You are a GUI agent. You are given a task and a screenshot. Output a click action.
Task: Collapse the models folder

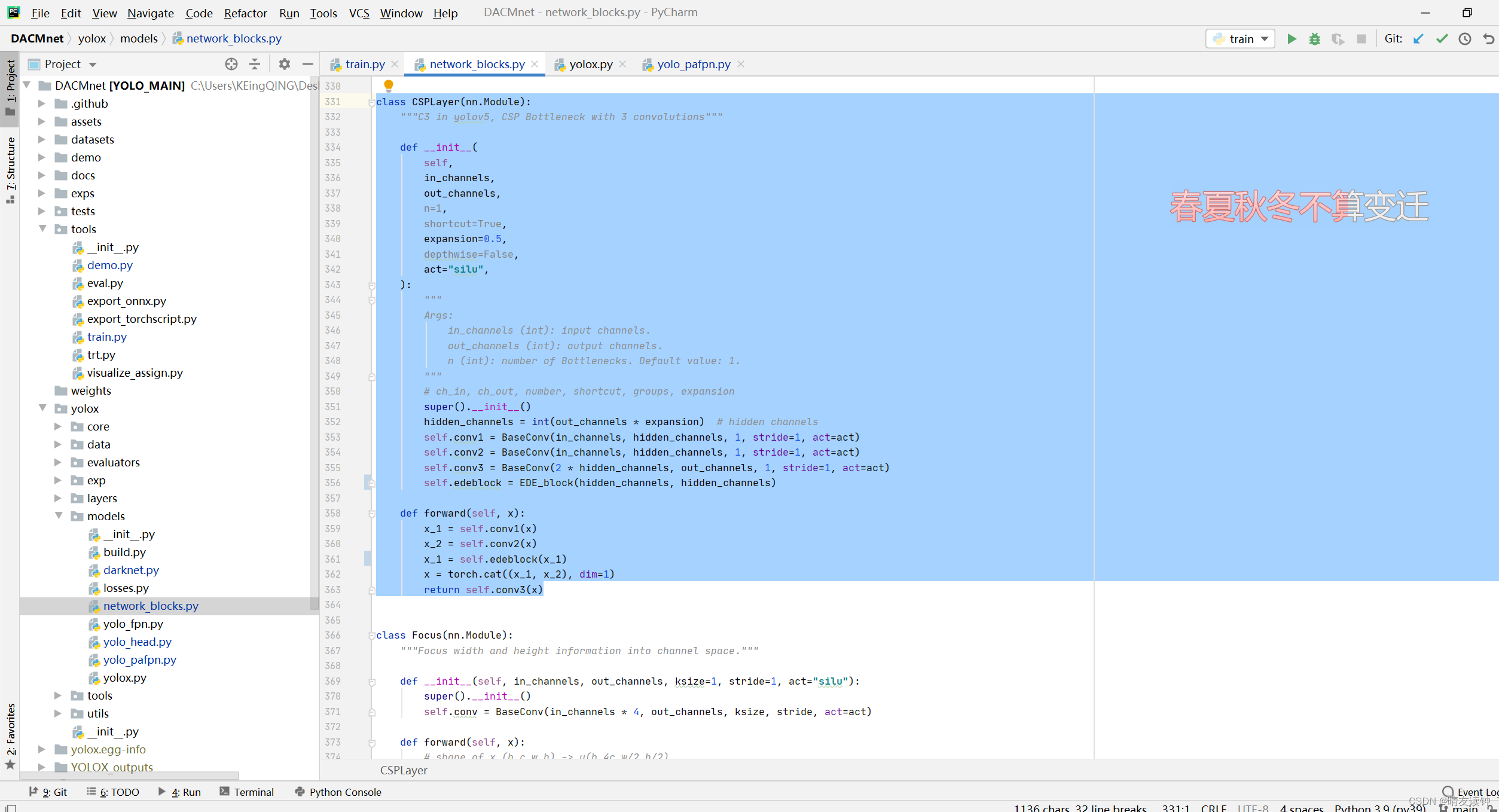pos(59,515)
